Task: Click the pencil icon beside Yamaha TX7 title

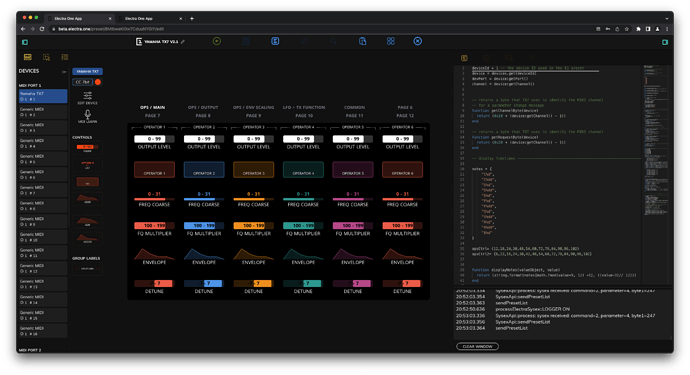Action: click(183, 42)
